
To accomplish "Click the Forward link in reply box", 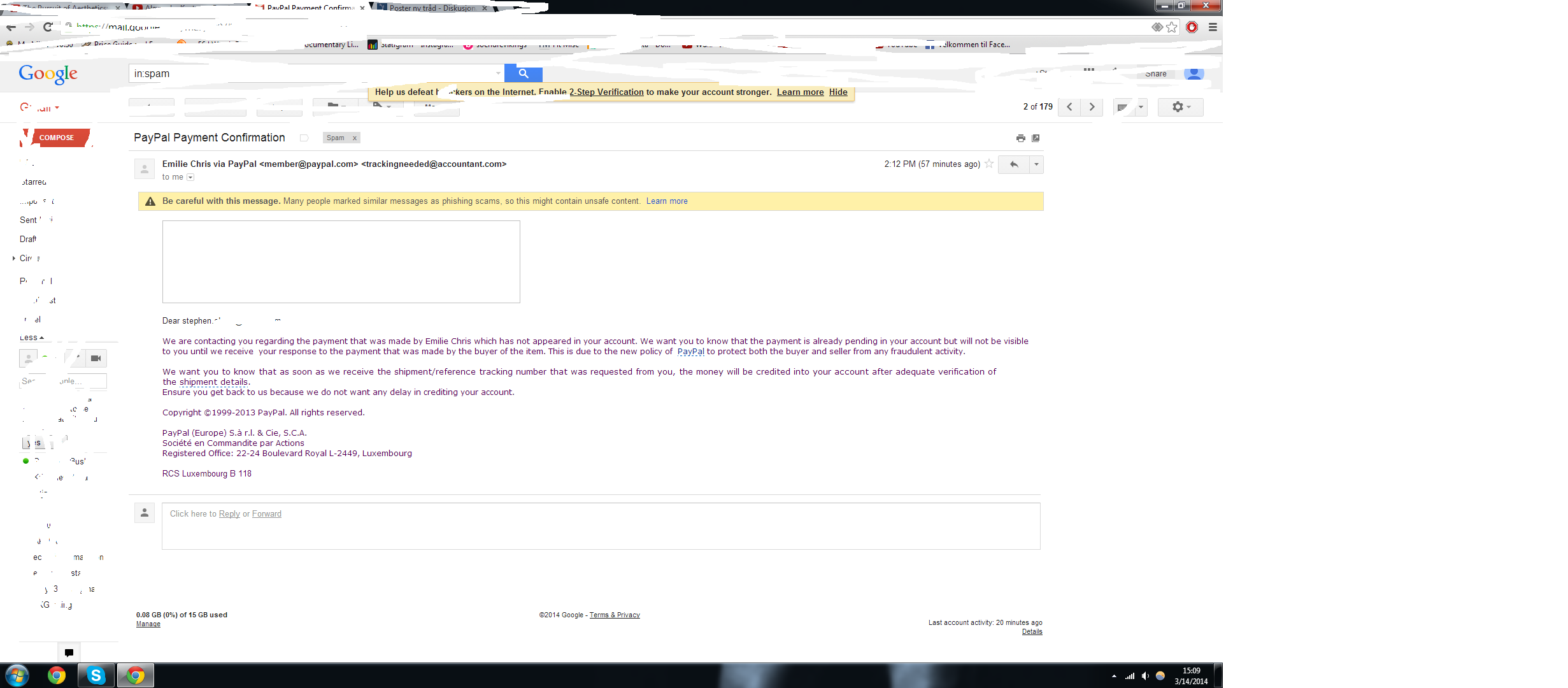I will click(266, 514).
